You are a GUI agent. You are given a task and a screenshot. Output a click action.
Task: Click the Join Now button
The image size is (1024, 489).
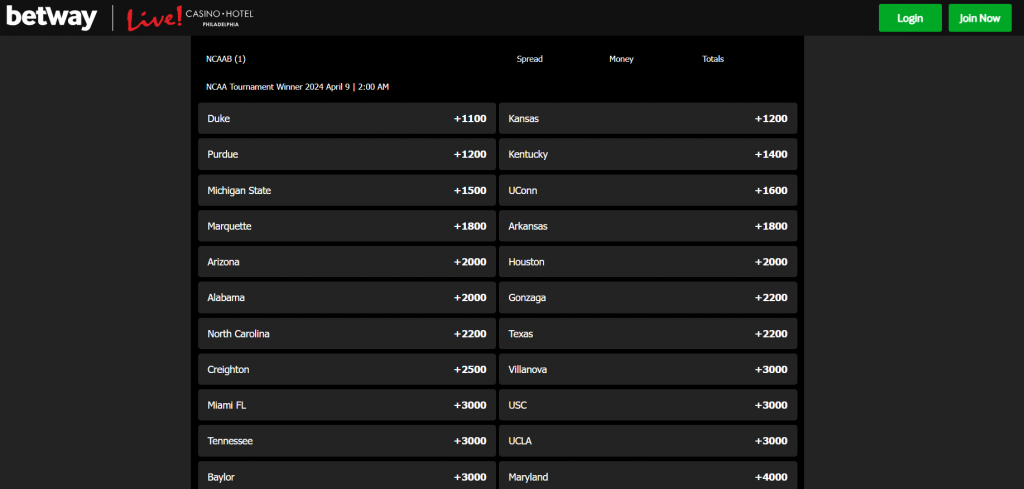point(980,18)
